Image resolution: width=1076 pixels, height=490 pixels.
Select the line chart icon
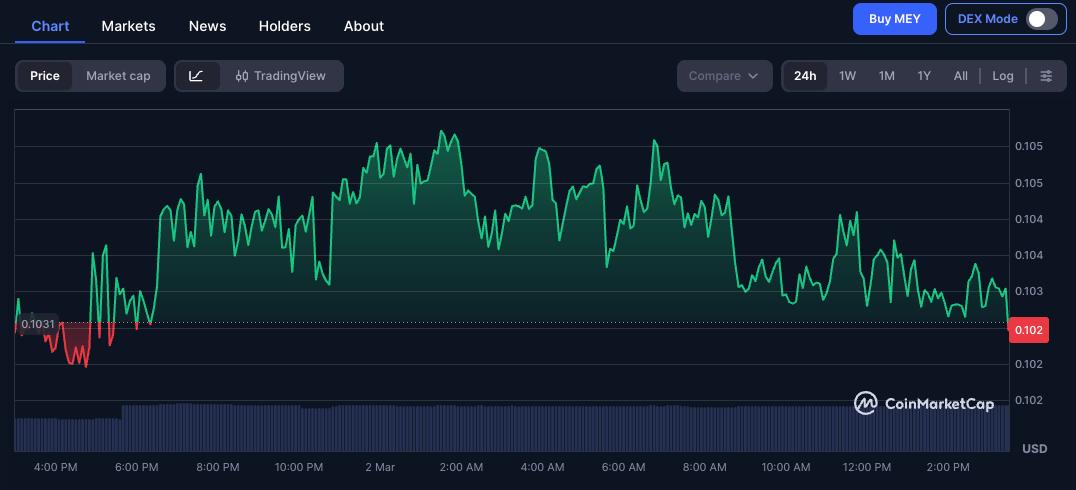[197, 76]
